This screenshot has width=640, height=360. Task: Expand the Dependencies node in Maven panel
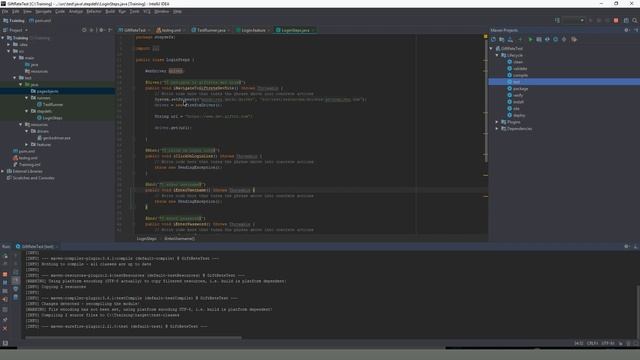tap(497, 129)
